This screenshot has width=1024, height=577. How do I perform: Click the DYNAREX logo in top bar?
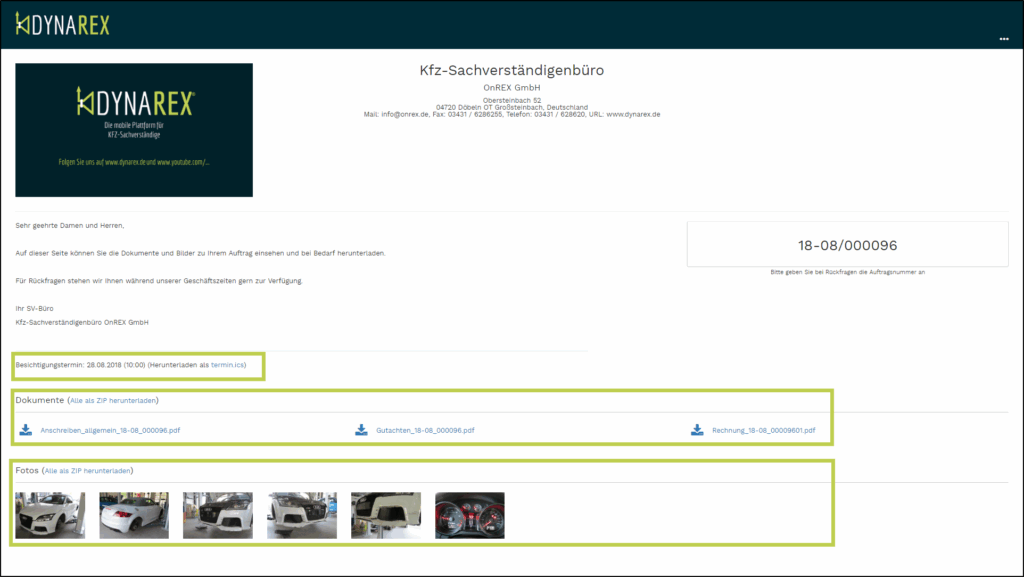pyautogui.click(x=63, y=24)
